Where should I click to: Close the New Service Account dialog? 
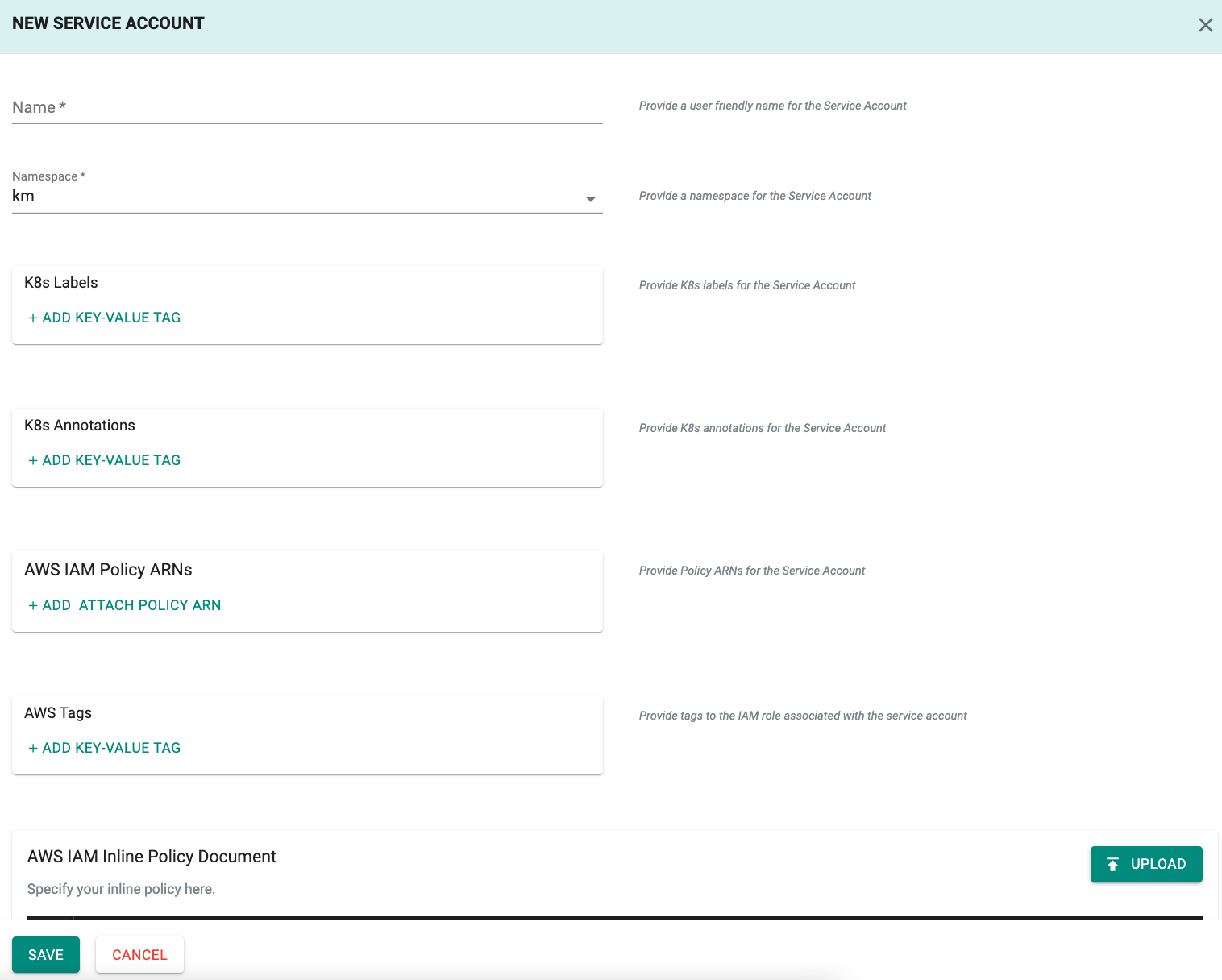1205,25
